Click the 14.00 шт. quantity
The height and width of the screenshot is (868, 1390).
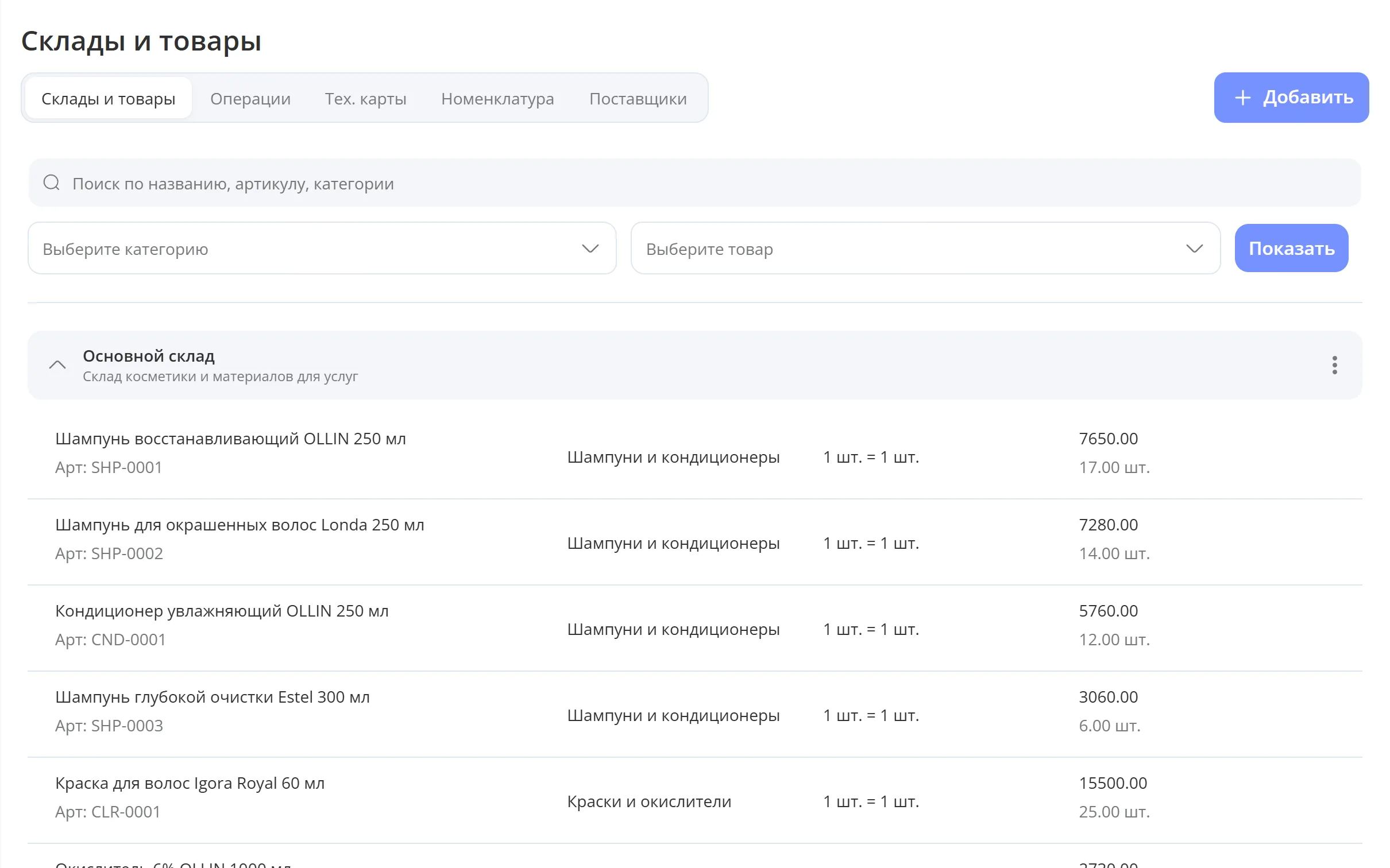(x=1114, y=553)
